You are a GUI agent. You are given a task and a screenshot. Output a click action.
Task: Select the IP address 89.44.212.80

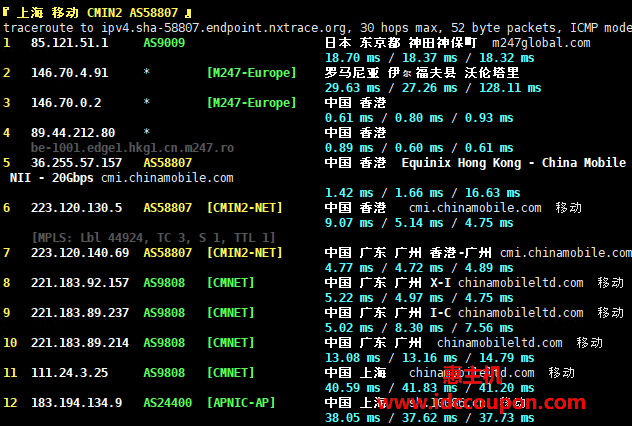point(73,132)
